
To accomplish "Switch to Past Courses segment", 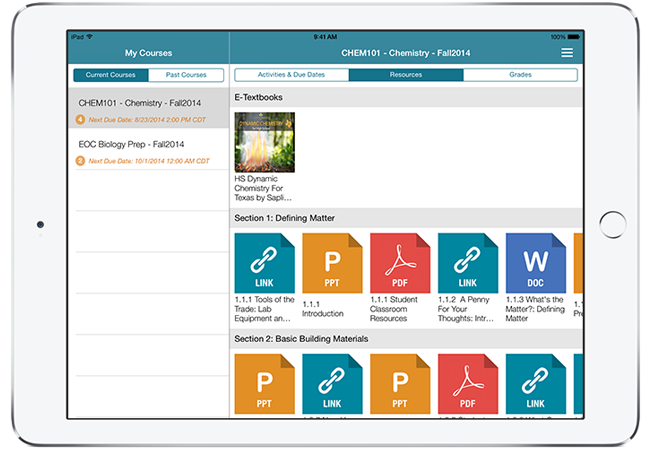I will [x=186, y=75].
